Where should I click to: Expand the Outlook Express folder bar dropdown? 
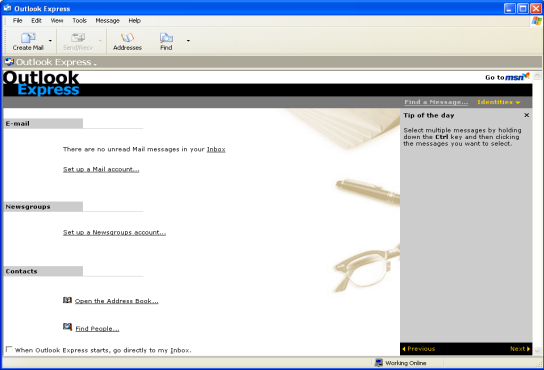pos(95,64)
